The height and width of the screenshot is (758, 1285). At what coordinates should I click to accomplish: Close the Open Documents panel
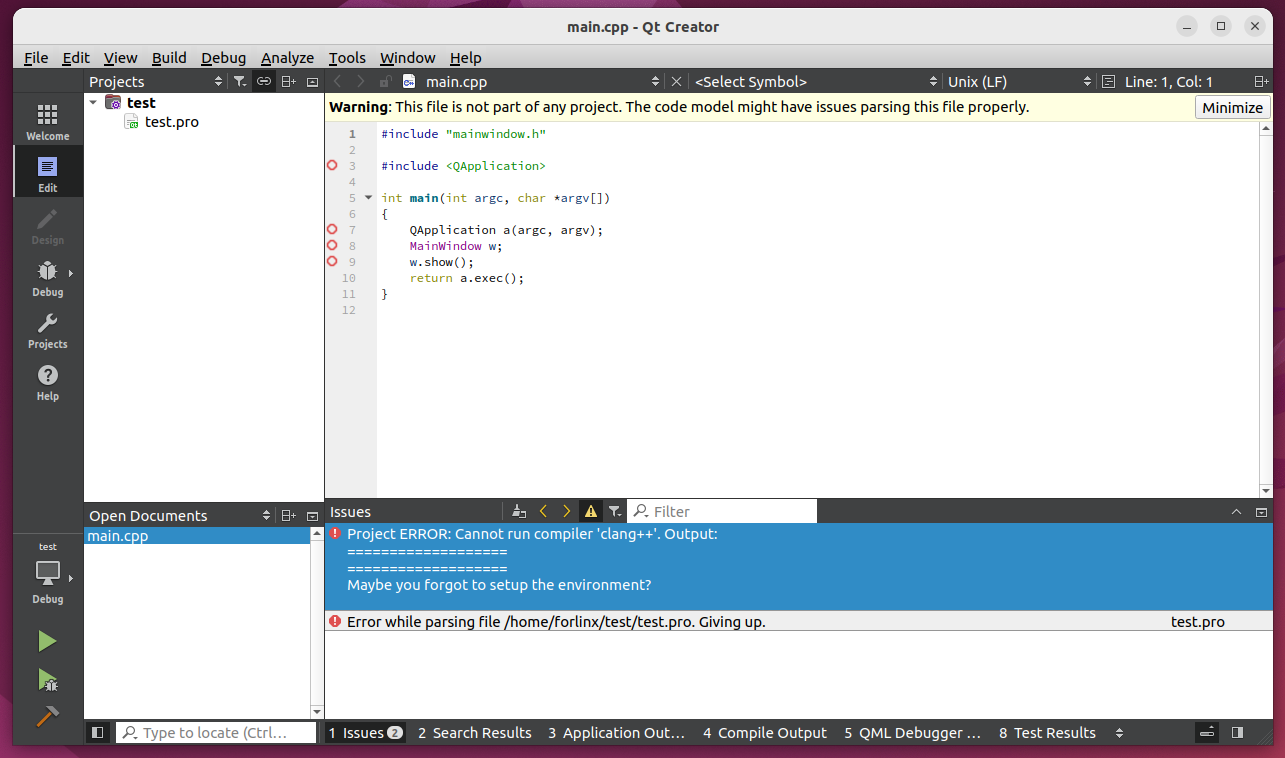tap(312, 516)
